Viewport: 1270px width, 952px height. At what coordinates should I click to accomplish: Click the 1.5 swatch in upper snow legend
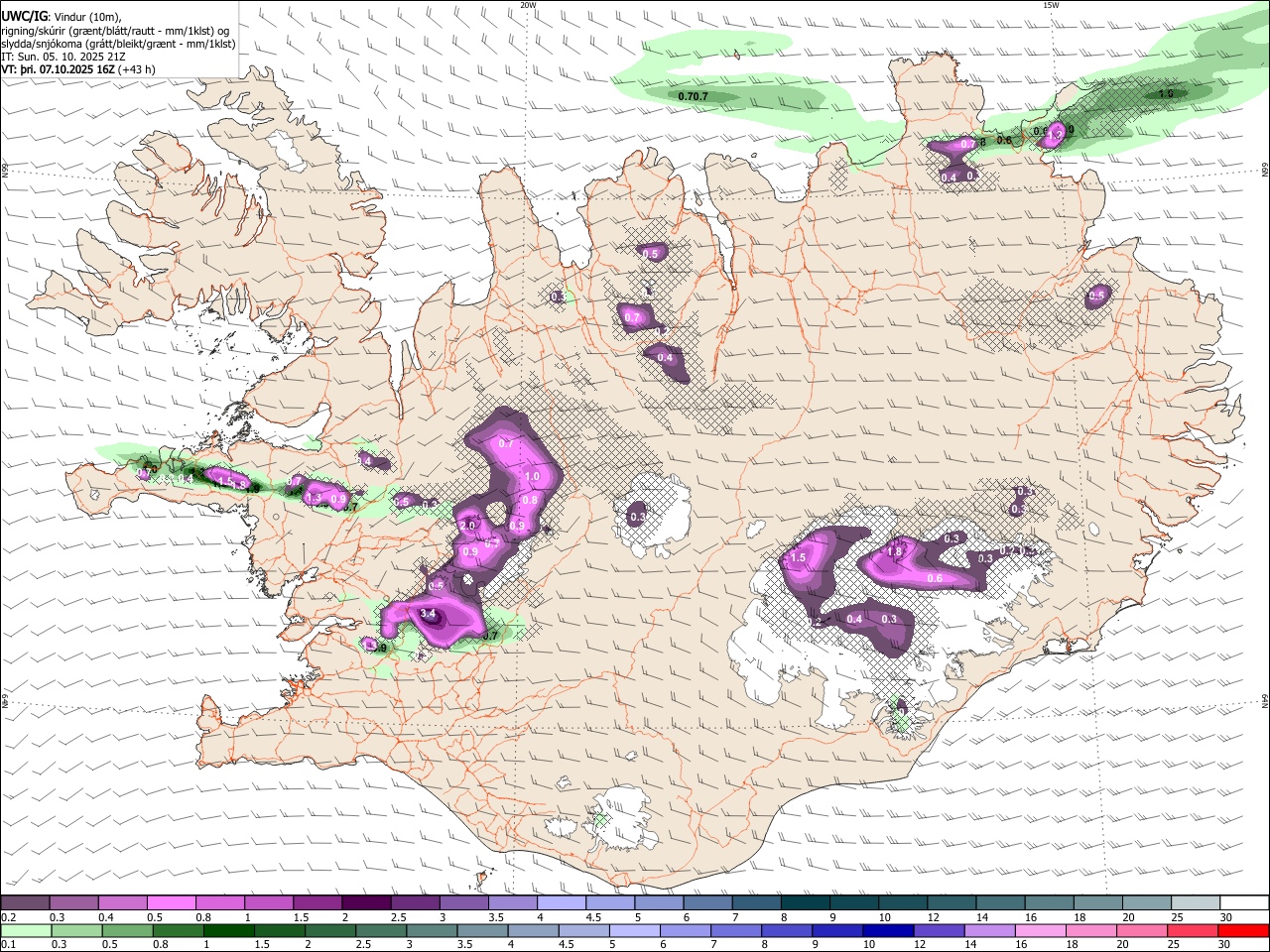tap(318, 903)
